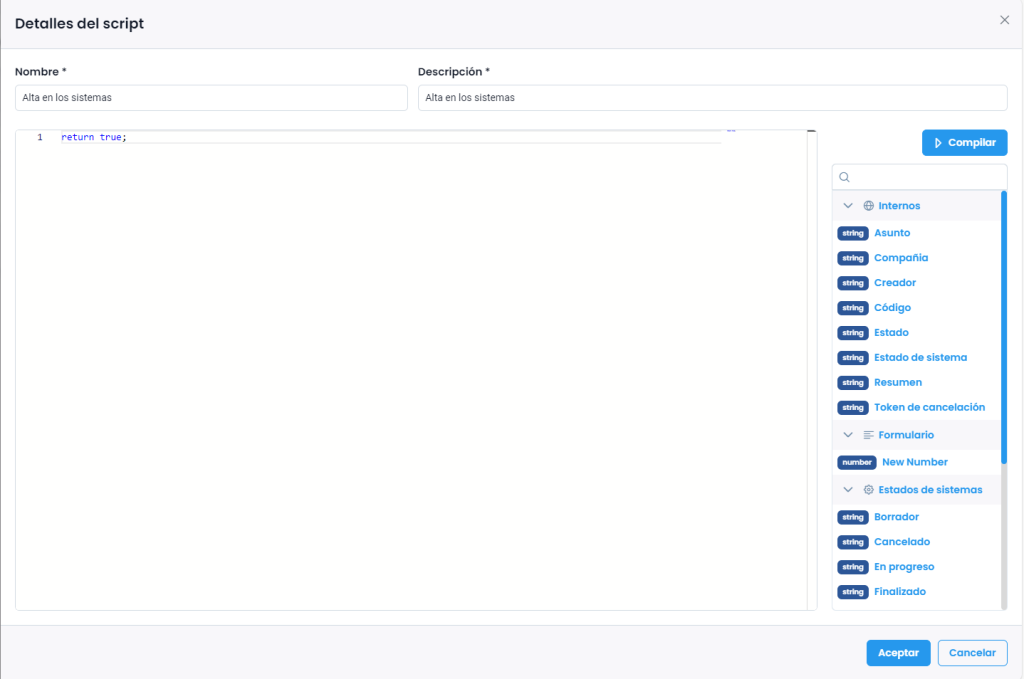
Task: Collapse the Internos section chevron
Action: [847, 206]
